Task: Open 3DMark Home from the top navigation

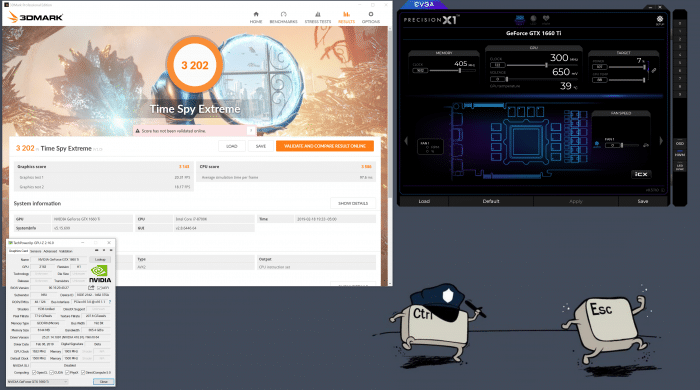Action: click(256, 17)
